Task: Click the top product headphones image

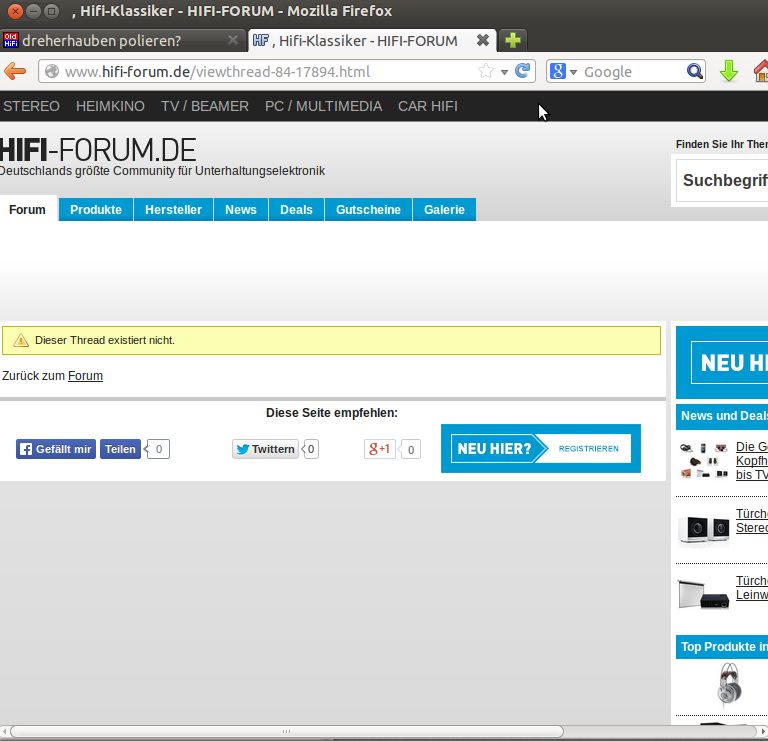Action: pos(729,684)
